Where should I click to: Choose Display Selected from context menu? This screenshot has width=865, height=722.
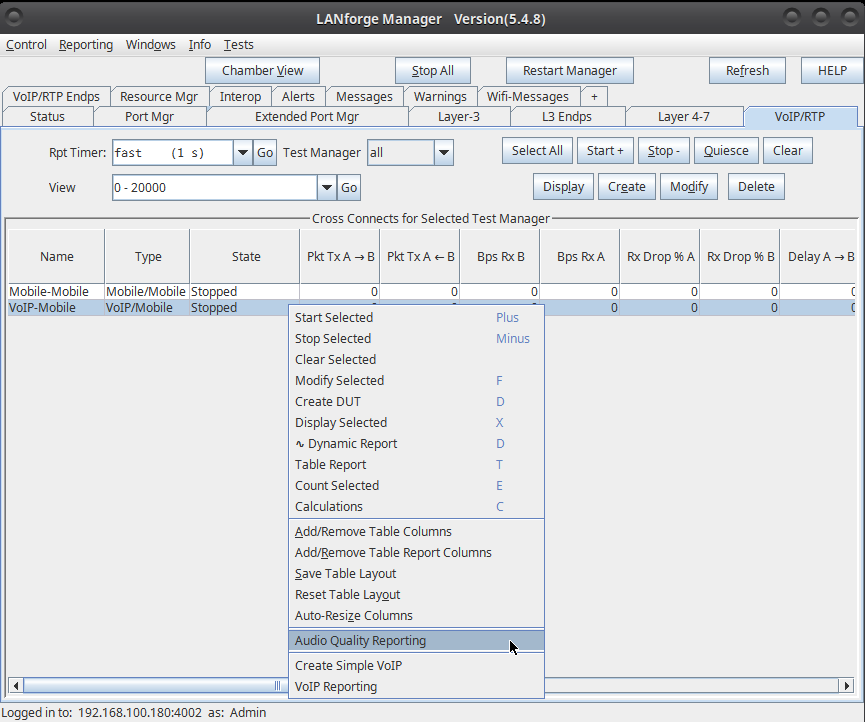tap(417, 422)
